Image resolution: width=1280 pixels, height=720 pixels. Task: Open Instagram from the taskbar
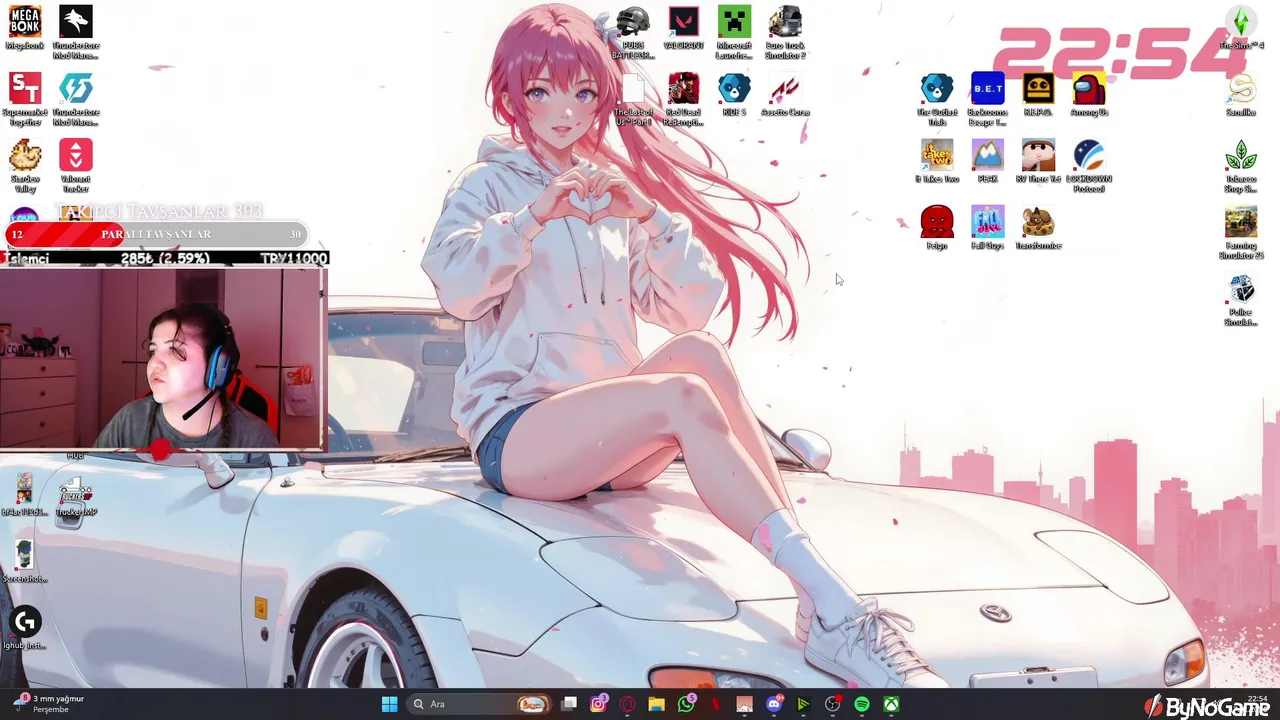click(x=598, y=704)
